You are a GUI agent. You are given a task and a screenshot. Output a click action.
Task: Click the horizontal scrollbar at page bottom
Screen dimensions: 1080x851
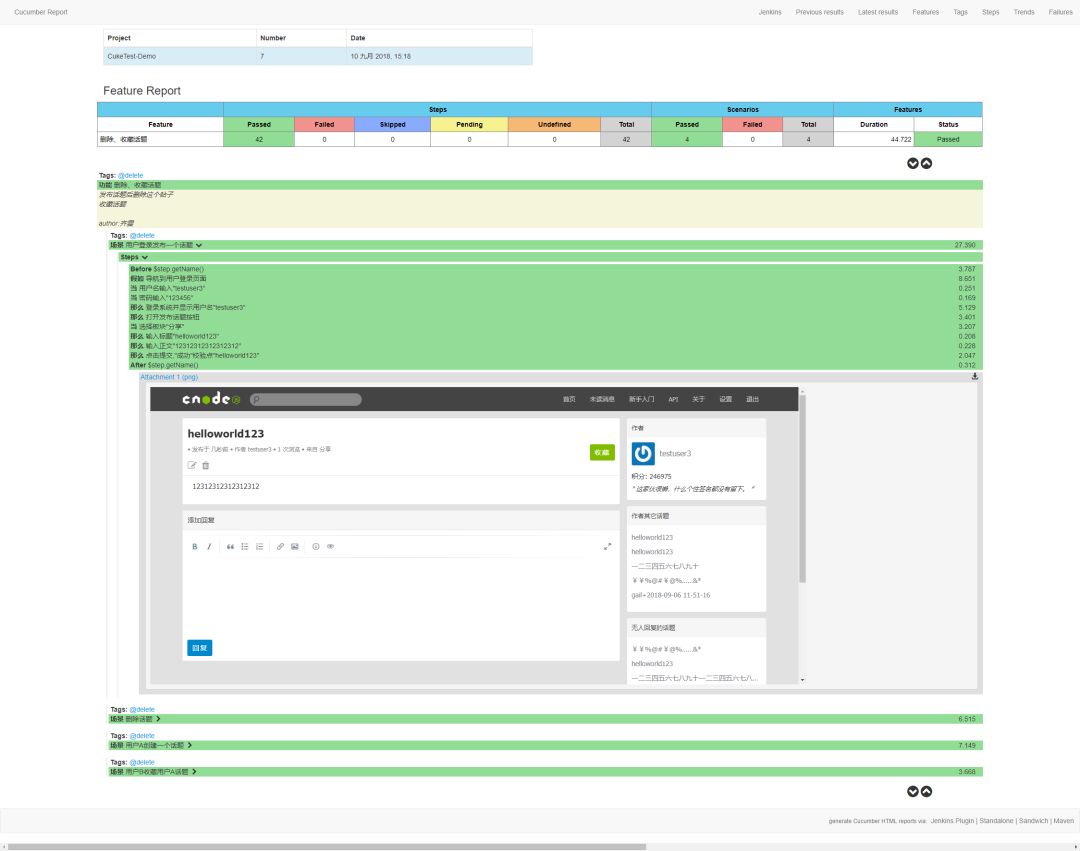[326, 846]
